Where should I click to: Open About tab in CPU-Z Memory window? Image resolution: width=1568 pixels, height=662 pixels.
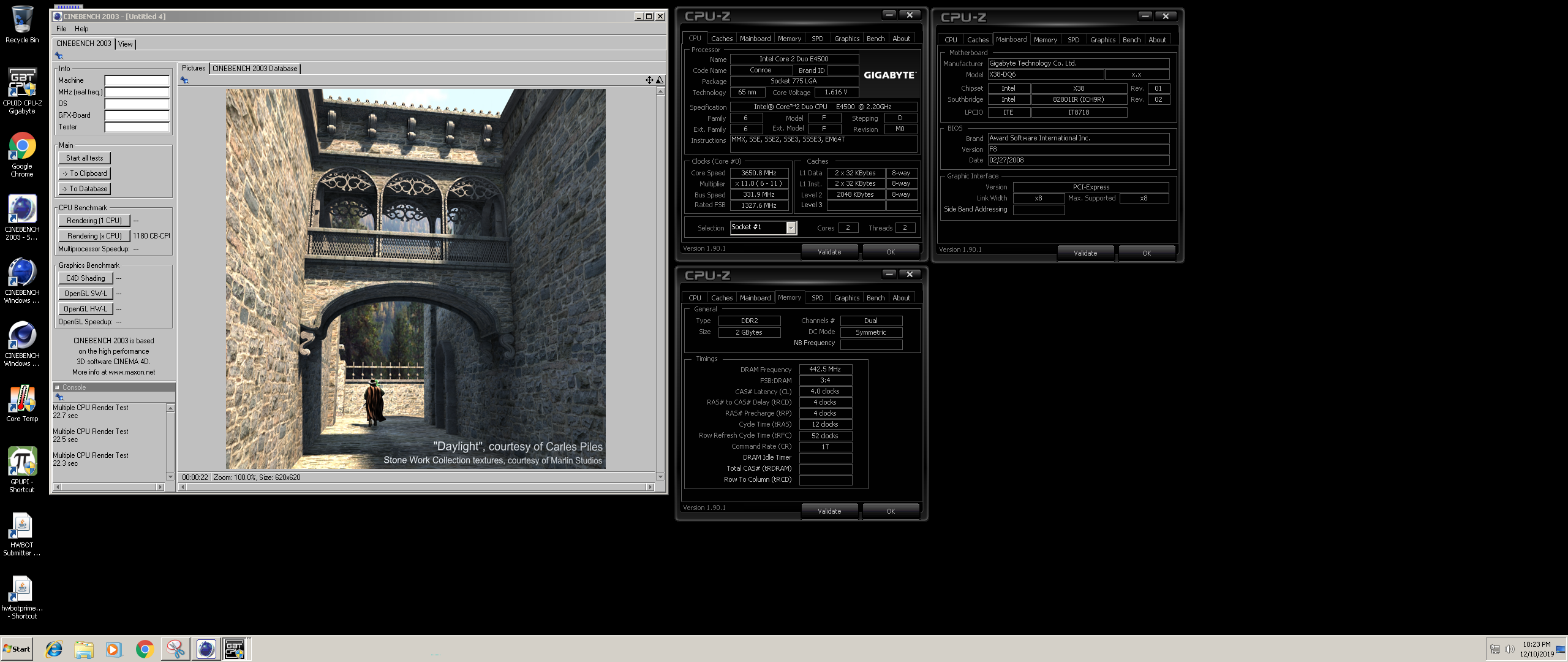(901, 298)
